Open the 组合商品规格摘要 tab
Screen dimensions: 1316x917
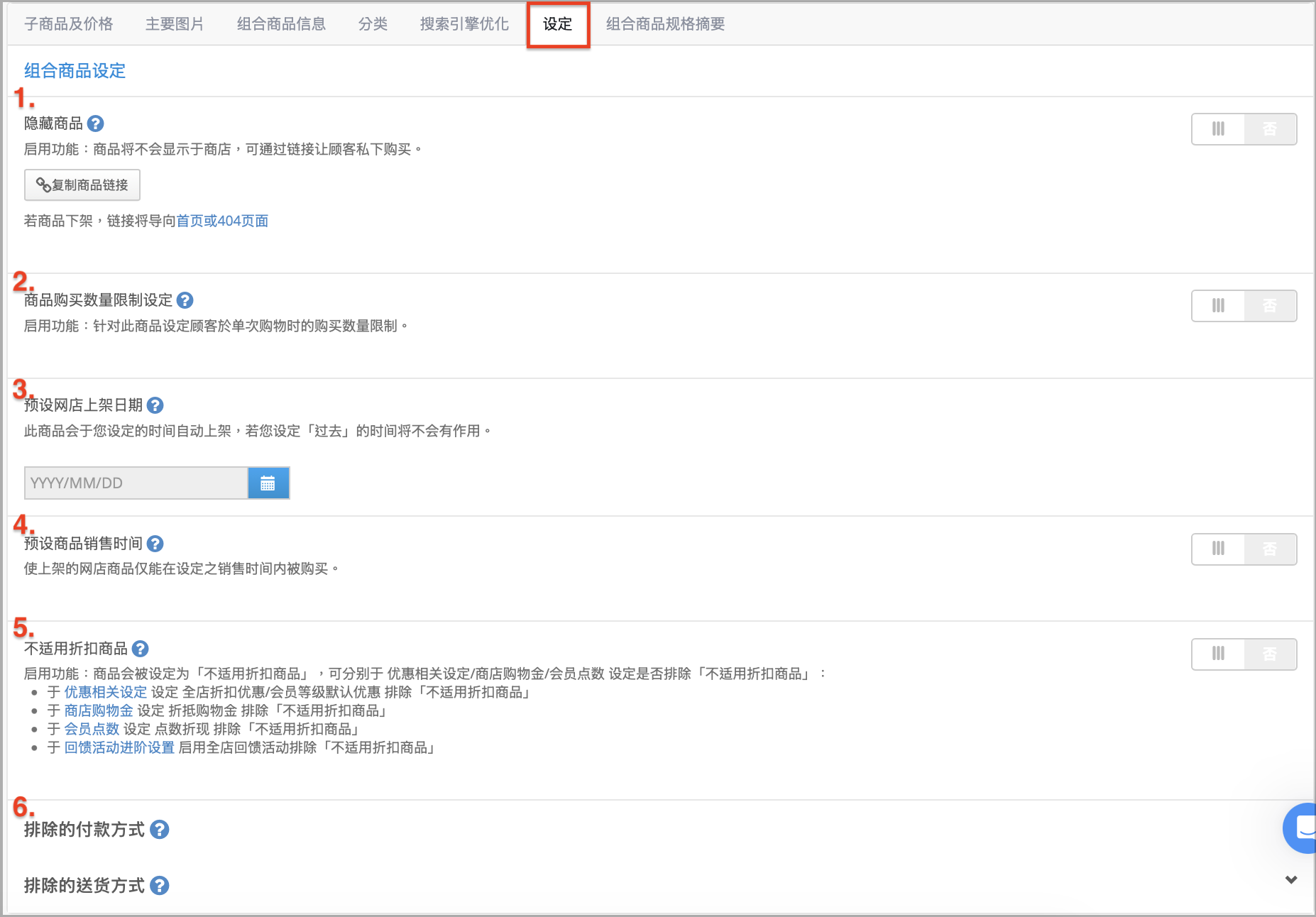(665, 24)
